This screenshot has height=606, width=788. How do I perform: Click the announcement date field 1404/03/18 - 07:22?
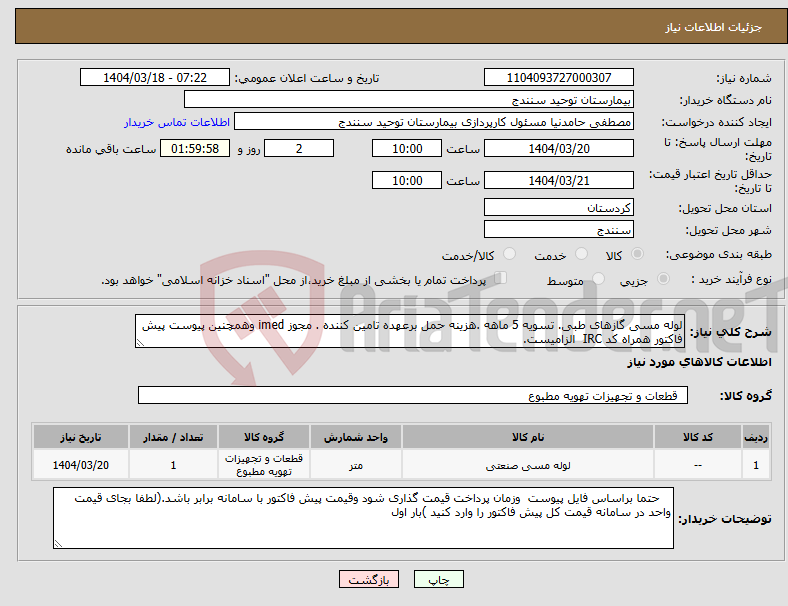coord(155,77)
